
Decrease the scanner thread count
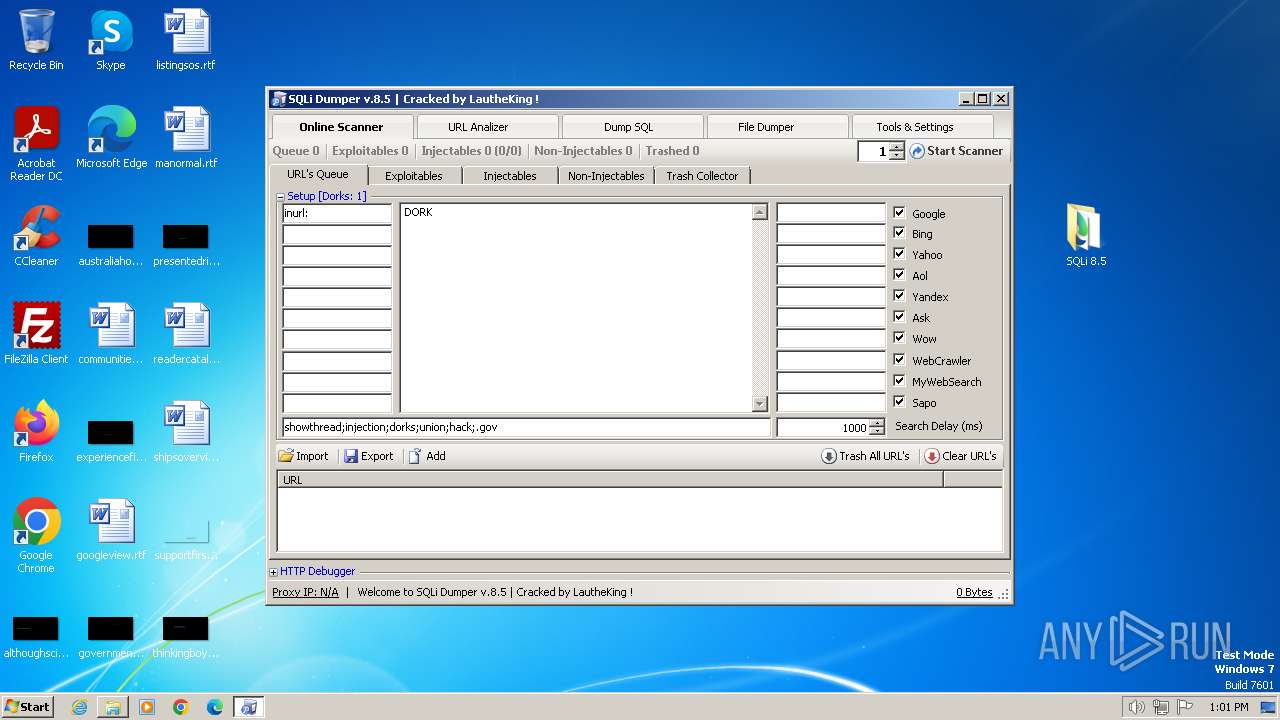pyautogui.click(x=897, y=156)
